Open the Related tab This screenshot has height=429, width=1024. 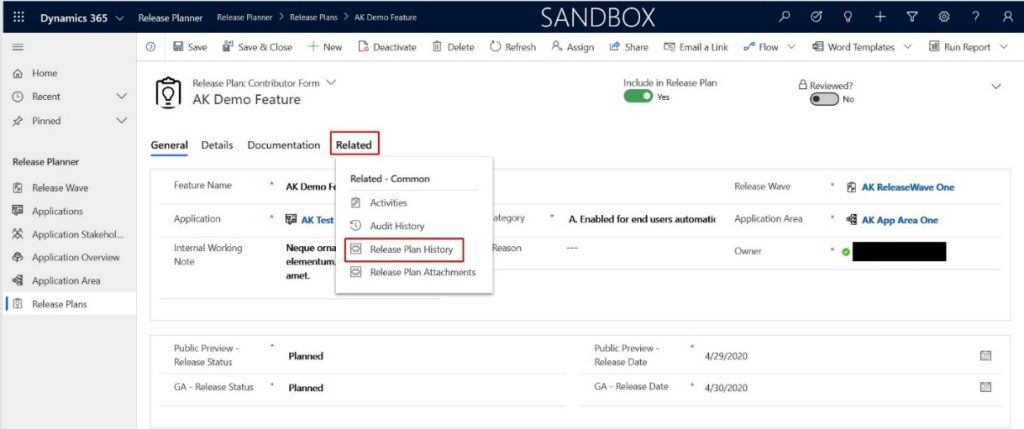[354, 145]
